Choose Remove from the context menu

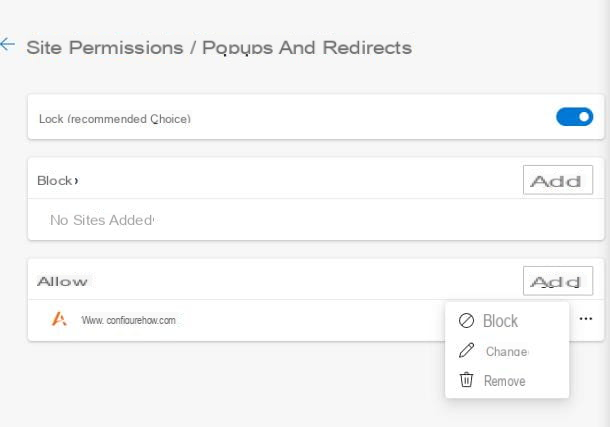point(505,380)
